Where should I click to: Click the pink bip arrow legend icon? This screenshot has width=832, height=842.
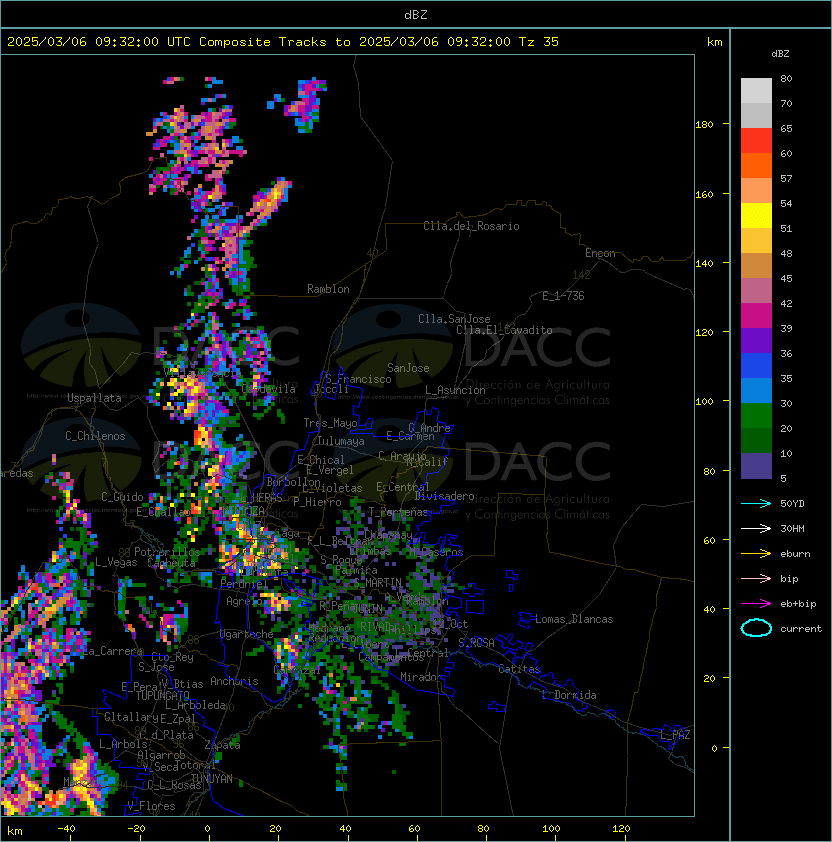pyautogui.click(x=756, y=578)
